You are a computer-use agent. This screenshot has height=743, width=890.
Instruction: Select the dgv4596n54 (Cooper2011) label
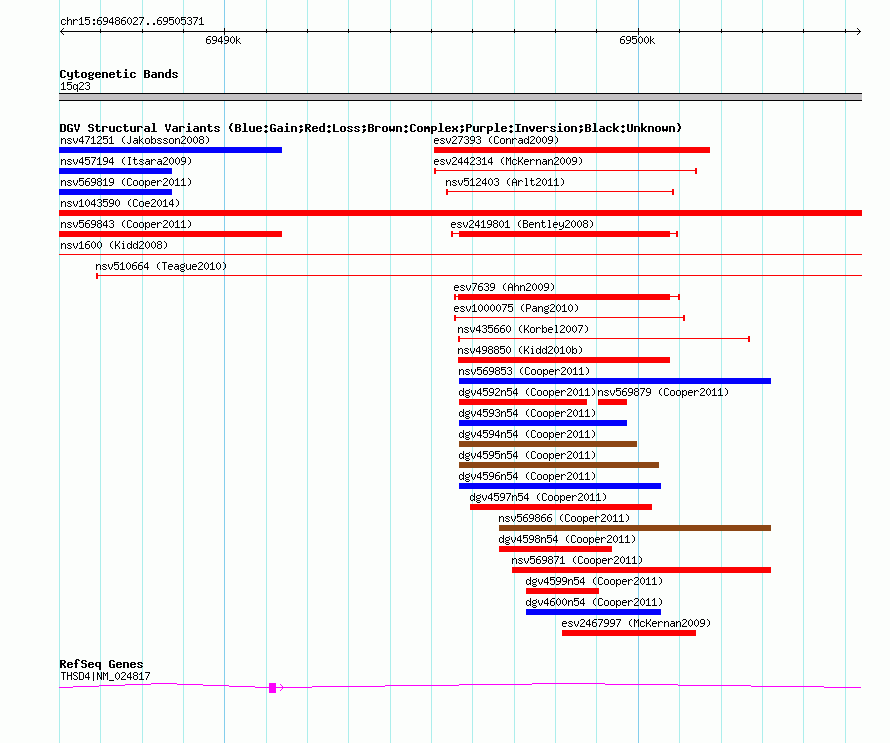point(527,476)
